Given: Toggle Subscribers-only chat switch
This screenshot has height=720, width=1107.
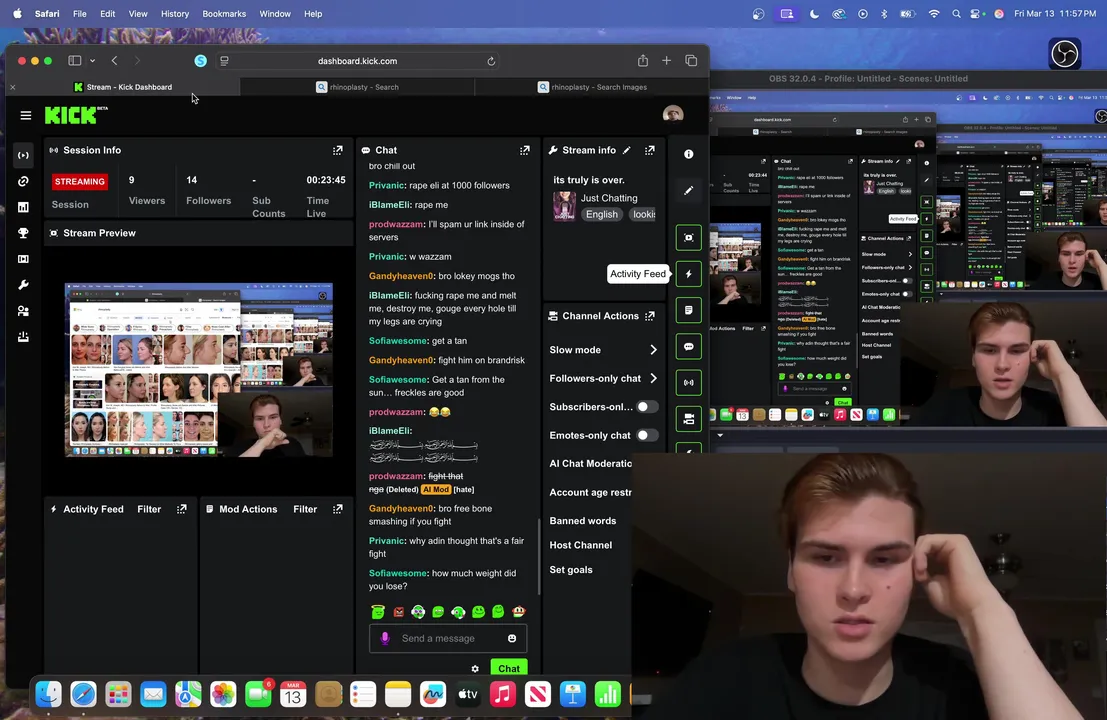Looking at the screenshot, I should pyautogui.click(x=647, y=407).
